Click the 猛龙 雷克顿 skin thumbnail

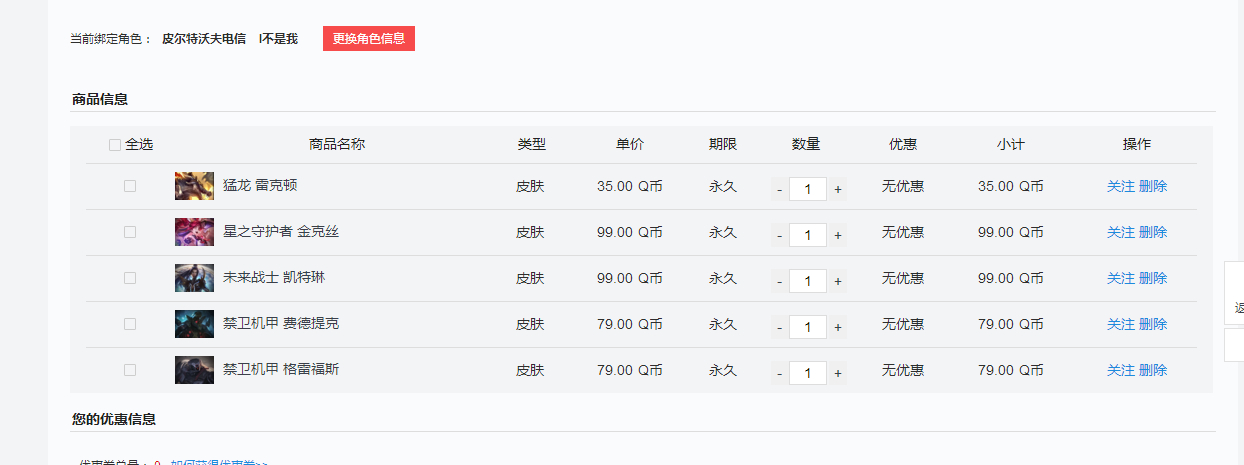click(x=194, y=186)
